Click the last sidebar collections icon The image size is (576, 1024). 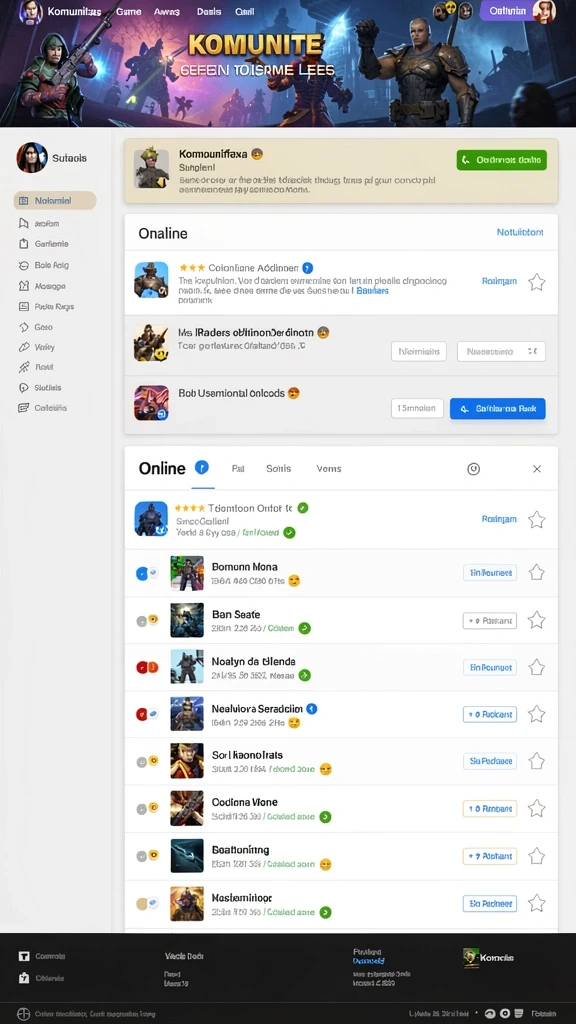coord(24,408)
